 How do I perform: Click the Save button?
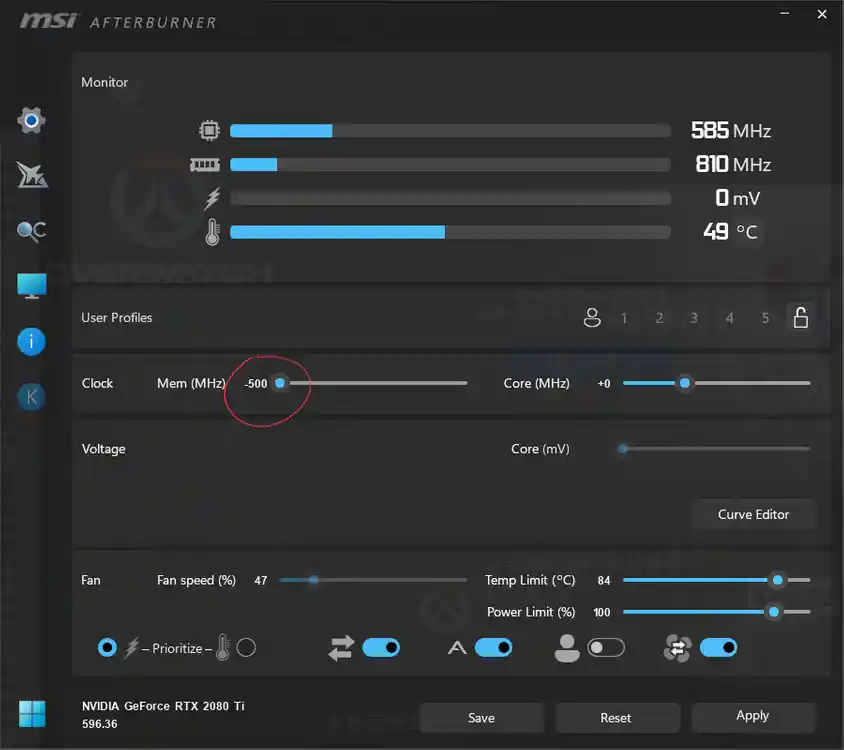coord(481,718)
